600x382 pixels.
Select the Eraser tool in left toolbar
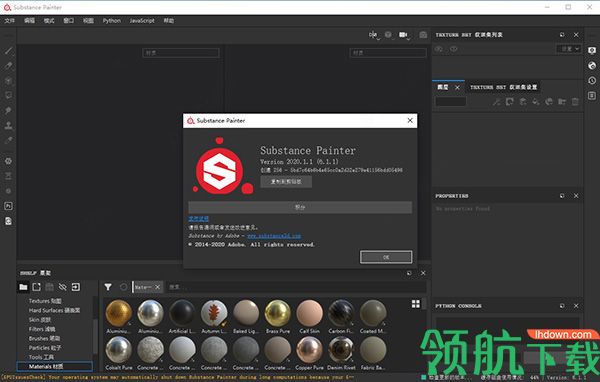tap(8, 65)
